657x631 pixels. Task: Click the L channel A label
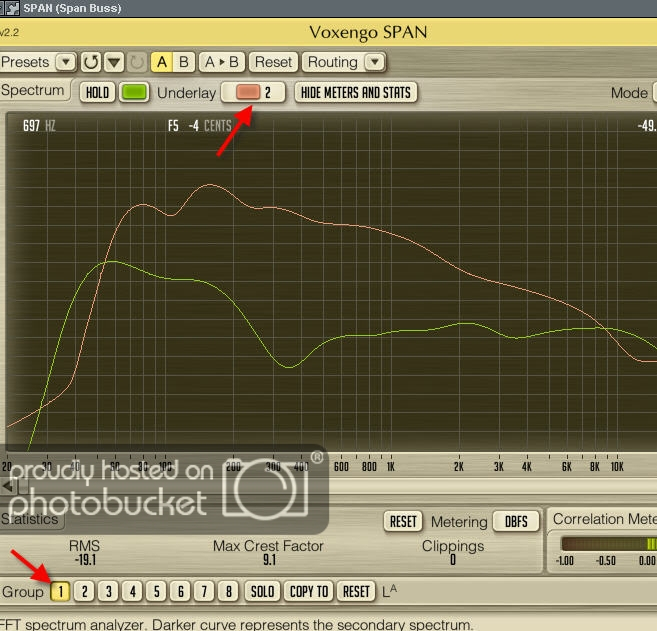[x=389, y=591]
